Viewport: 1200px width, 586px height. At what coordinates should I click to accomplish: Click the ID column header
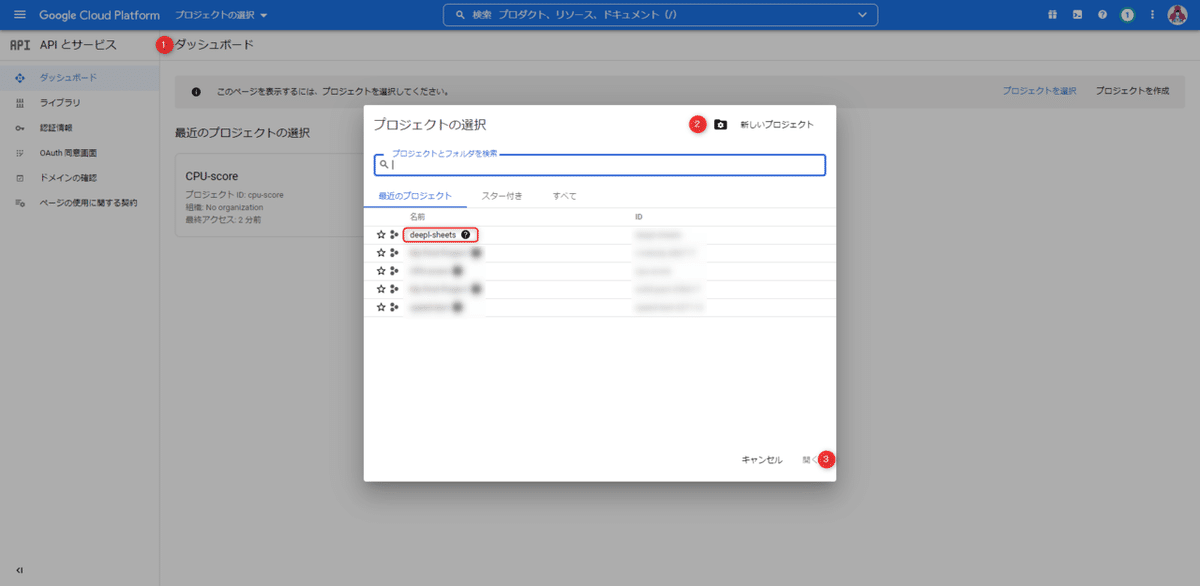[x=639, y=217]
